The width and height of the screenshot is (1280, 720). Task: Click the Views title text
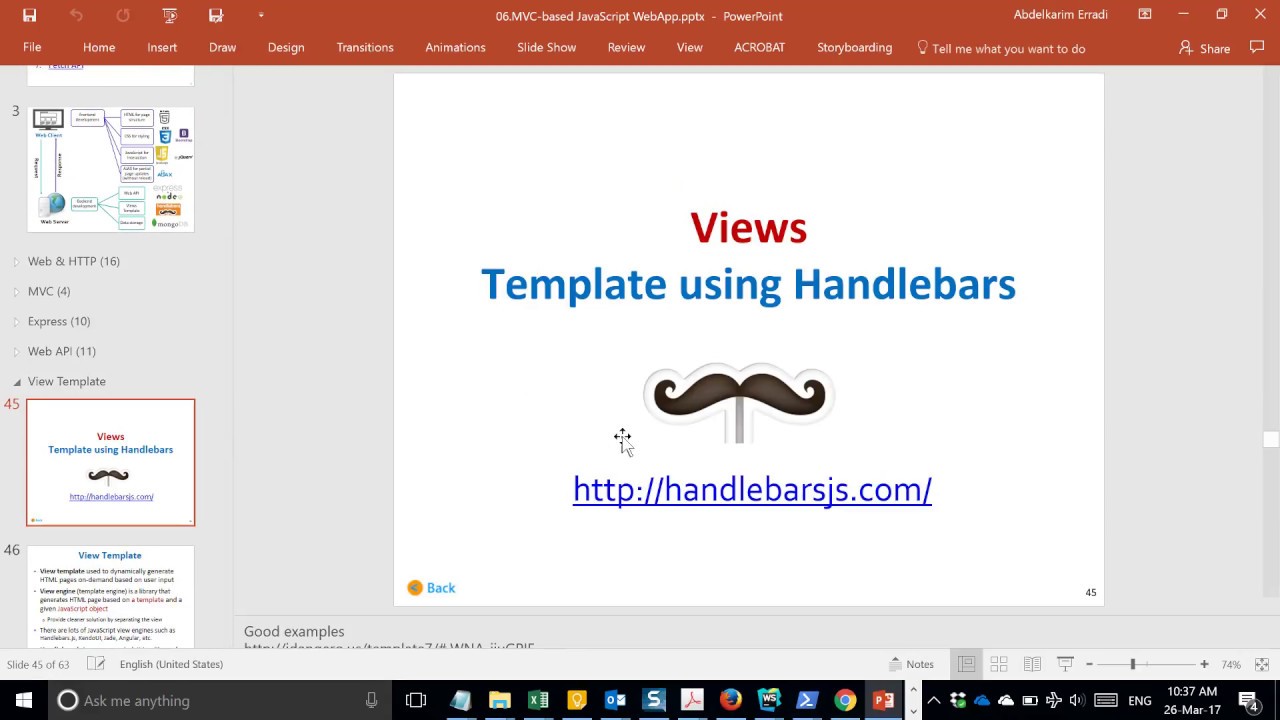click(748, 228)
